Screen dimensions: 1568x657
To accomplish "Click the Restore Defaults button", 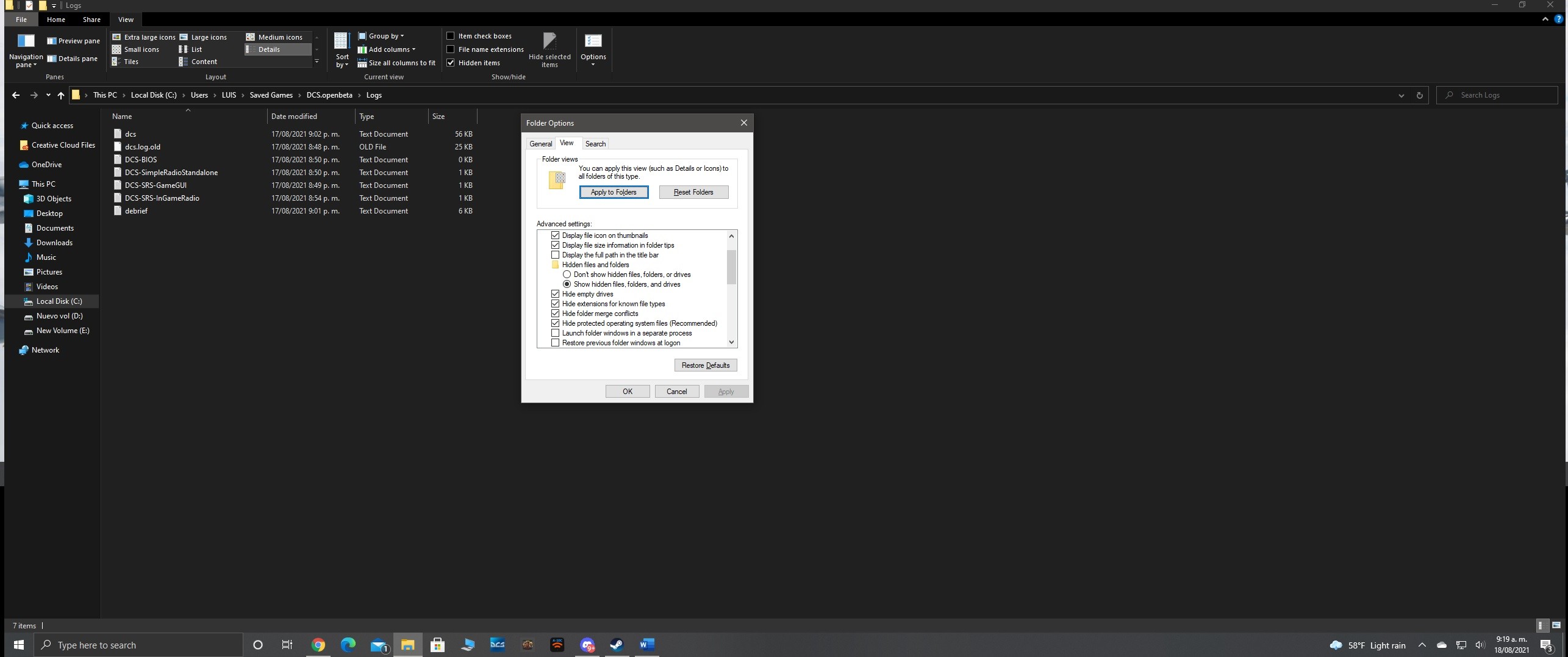I will (x=706, y=365).
